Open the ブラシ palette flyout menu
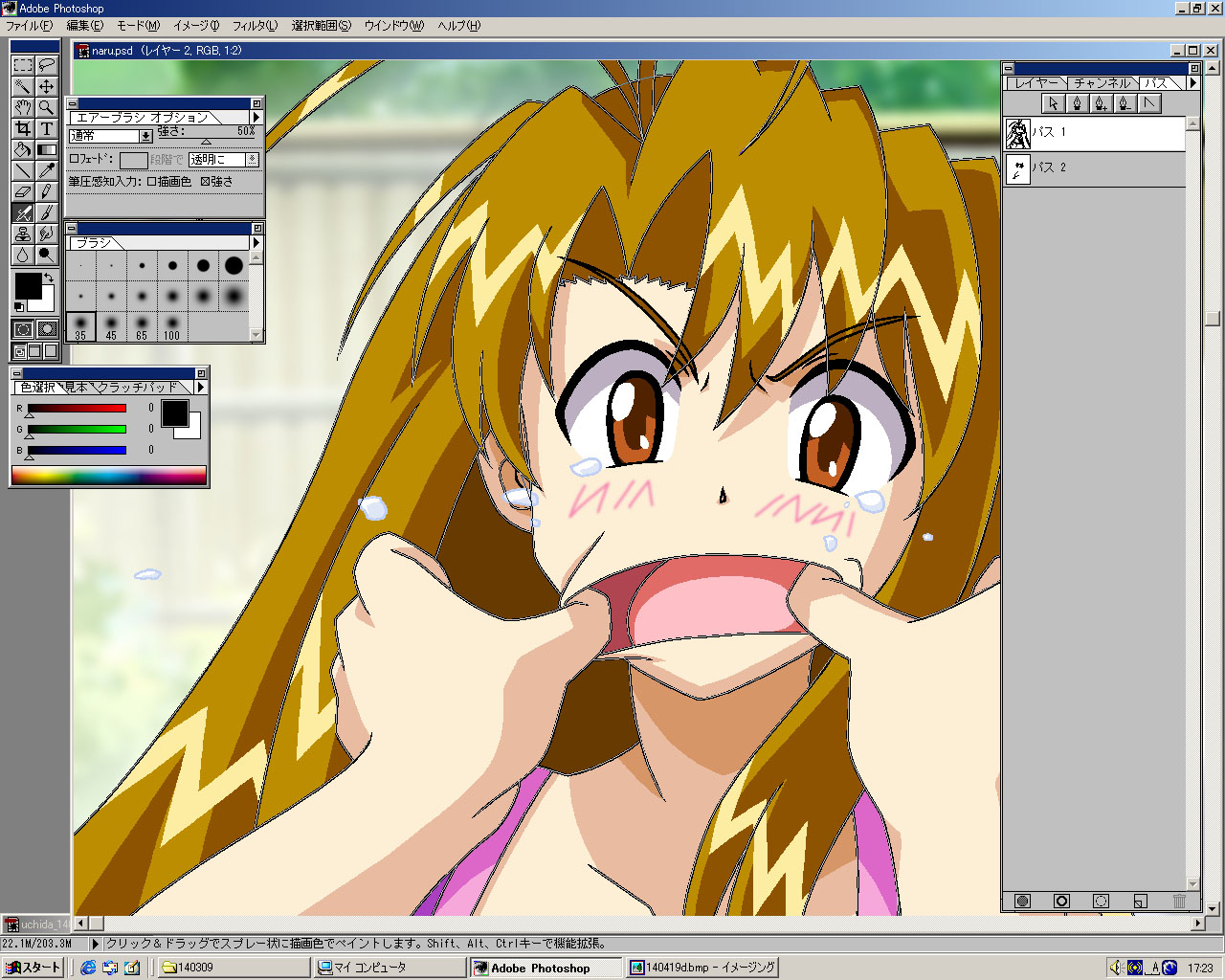The image size is (1225, 980). [256, 243]
